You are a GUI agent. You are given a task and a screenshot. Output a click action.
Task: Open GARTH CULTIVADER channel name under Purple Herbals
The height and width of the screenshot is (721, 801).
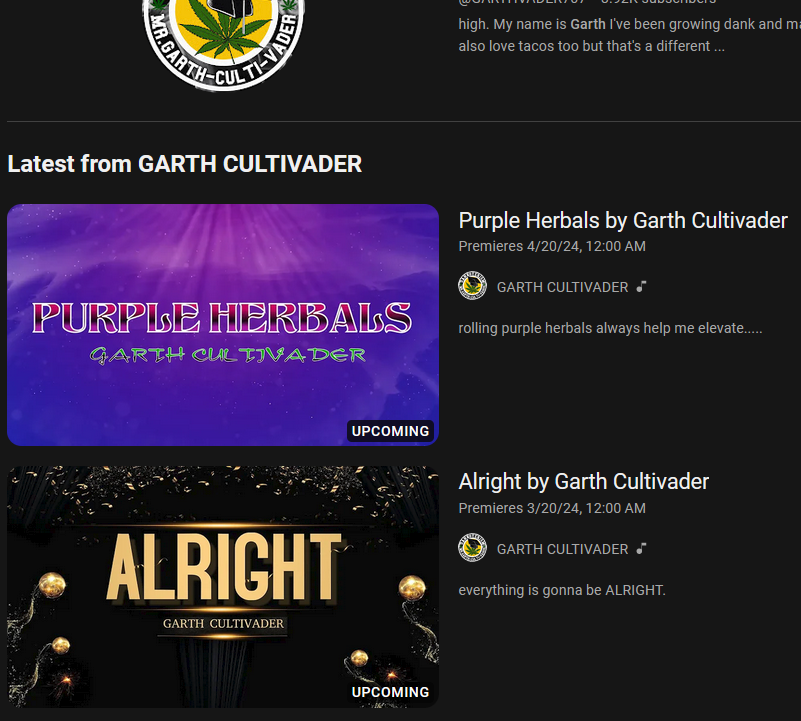pyautogui.click(x=562, y=287)
